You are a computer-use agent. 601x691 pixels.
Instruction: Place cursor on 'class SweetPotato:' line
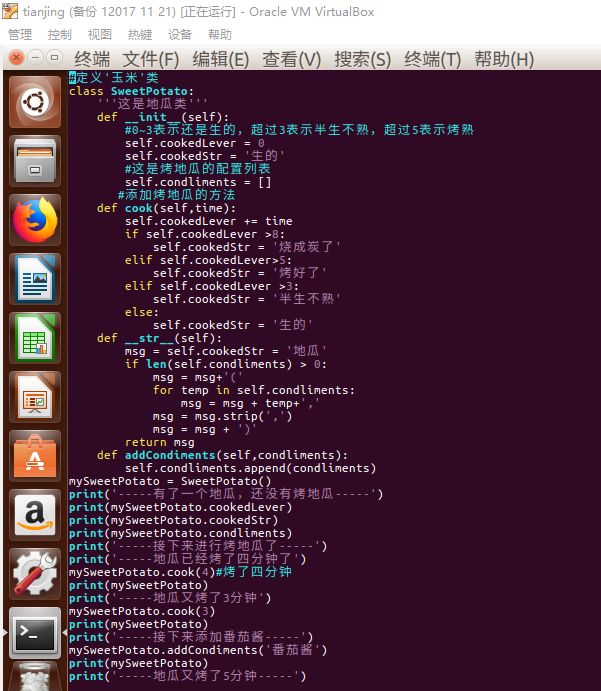pos(131,91)
